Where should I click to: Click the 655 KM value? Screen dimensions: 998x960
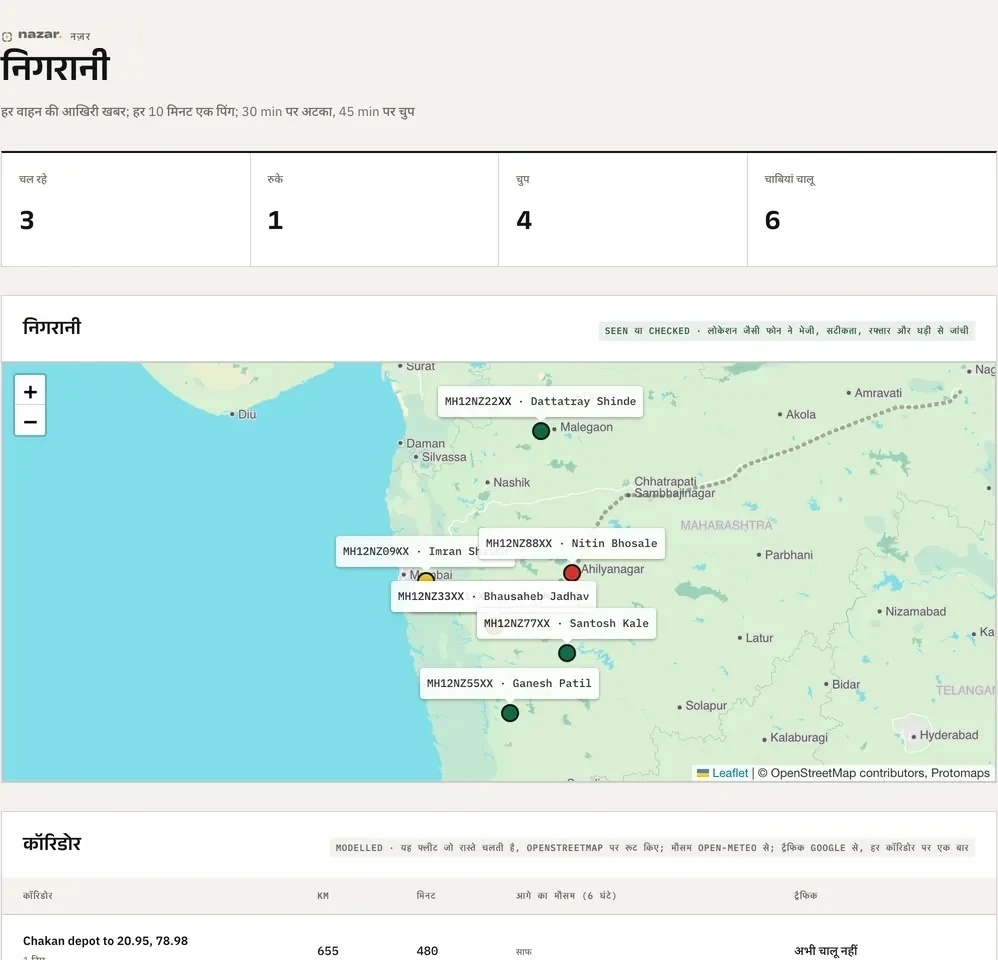[328, 950]
